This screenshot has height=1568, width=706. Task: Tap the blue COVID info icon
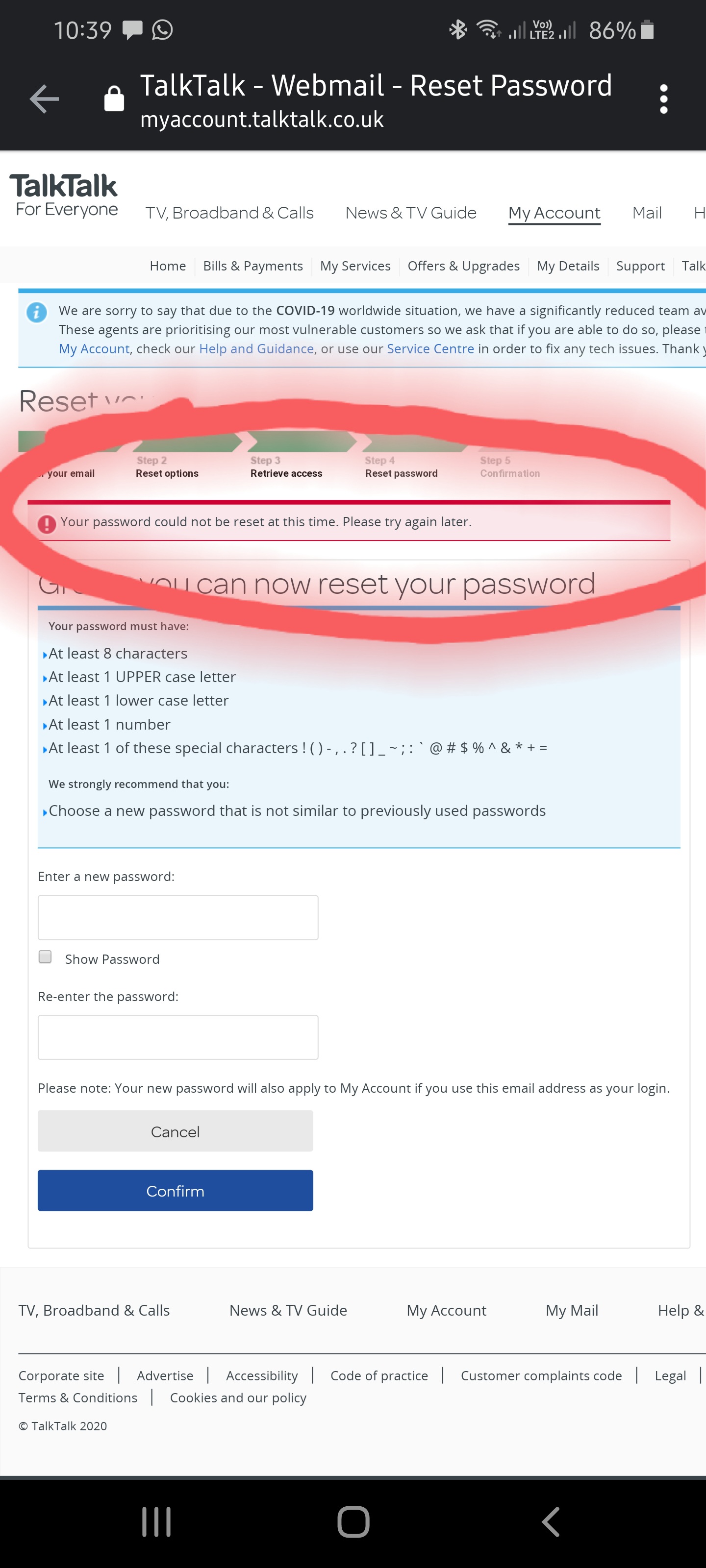(x=37, y=312)
